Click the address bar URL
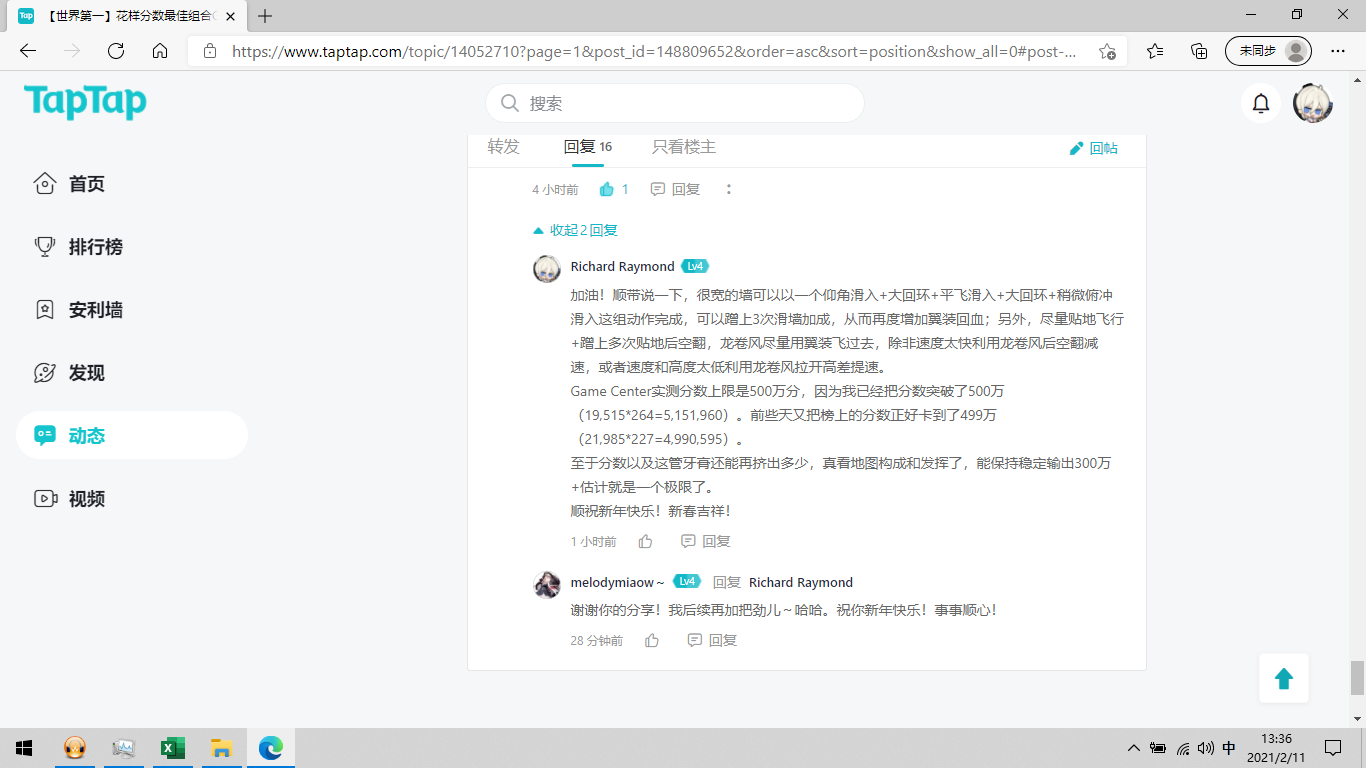Screen dimensions: 1366x768 click(654, 51)
